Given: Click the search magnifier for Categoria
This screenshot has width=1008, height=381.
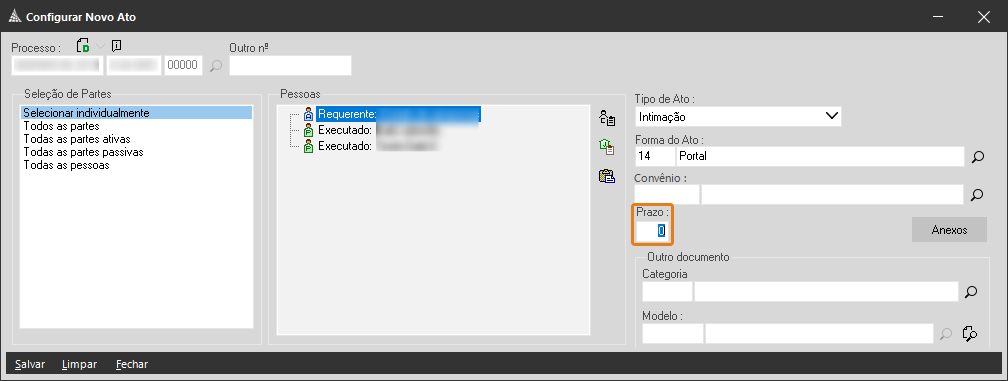Looking at the screenshot, I should (x=971, y=292).
